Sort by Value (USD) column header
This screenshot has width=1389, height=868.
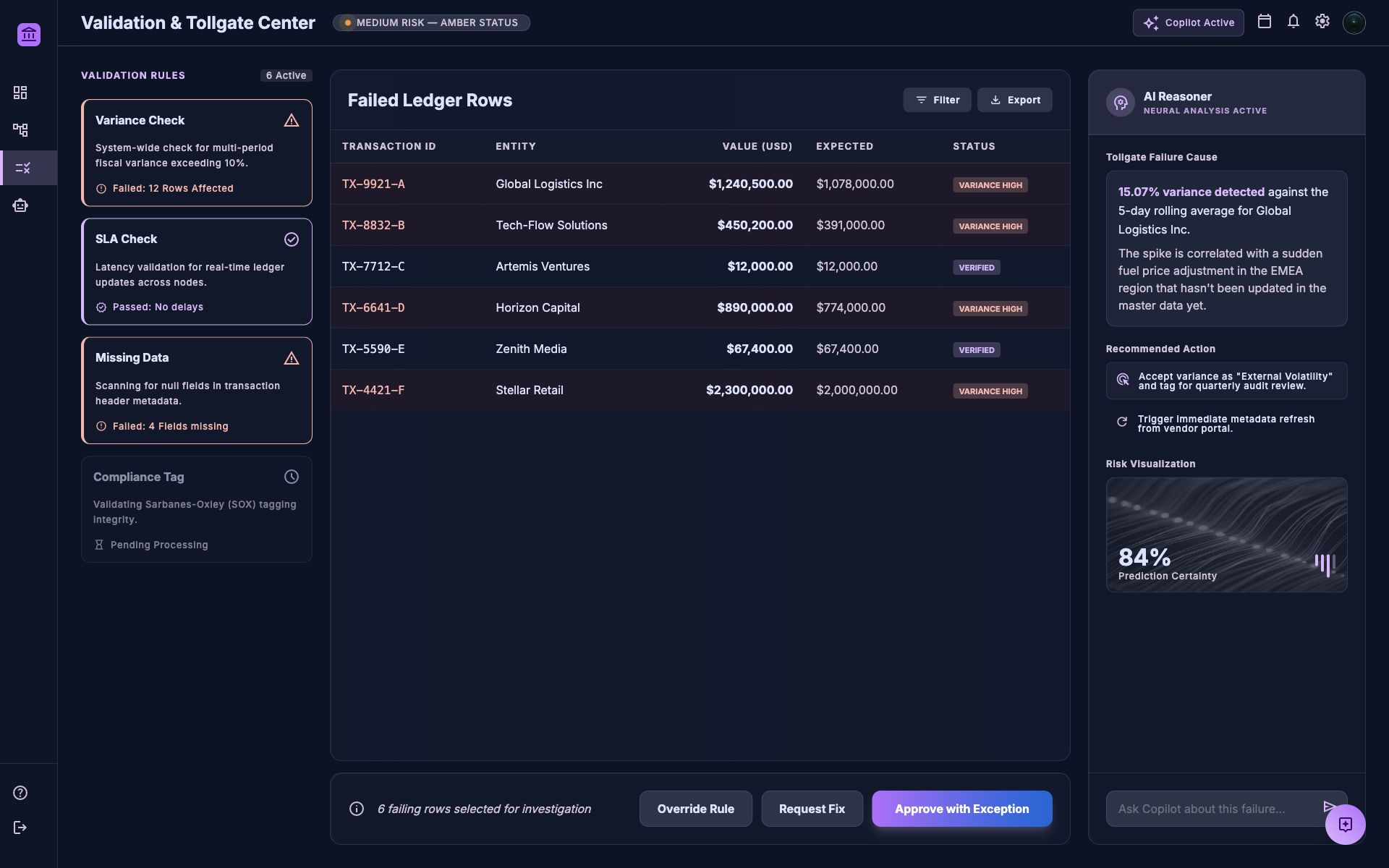[757, 146]
